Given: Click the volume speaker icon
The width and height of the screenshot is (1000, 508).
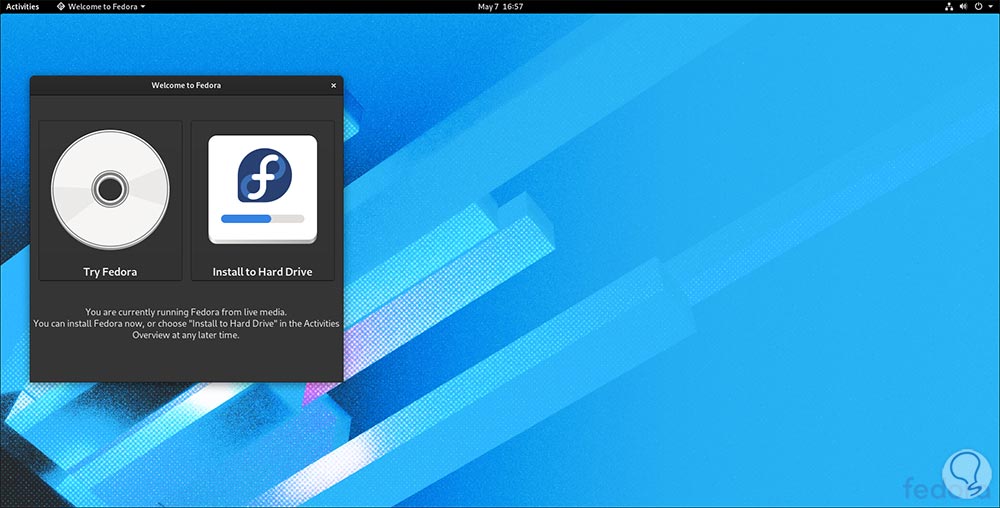Looking at the screenshot, I should pos(964,6).
